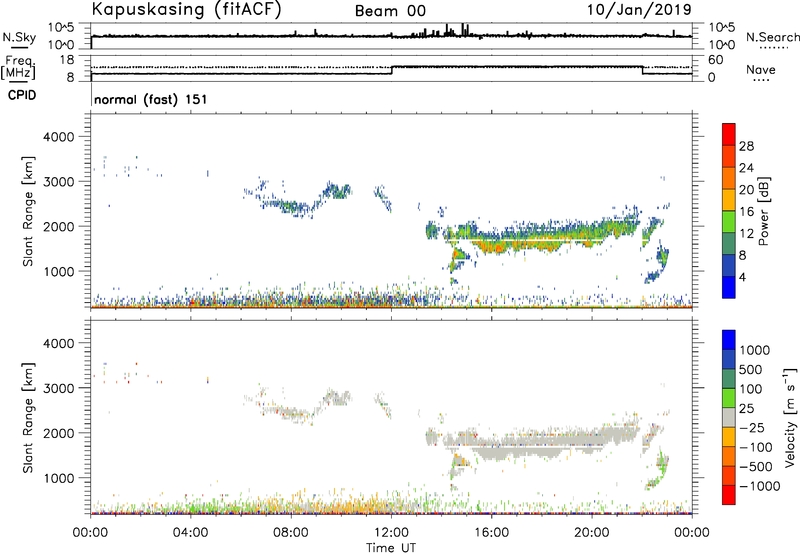Screen dimensions: 800x554
Task: Click the "Slant Range [km]" label of the velocity panel
Action: 28,418
